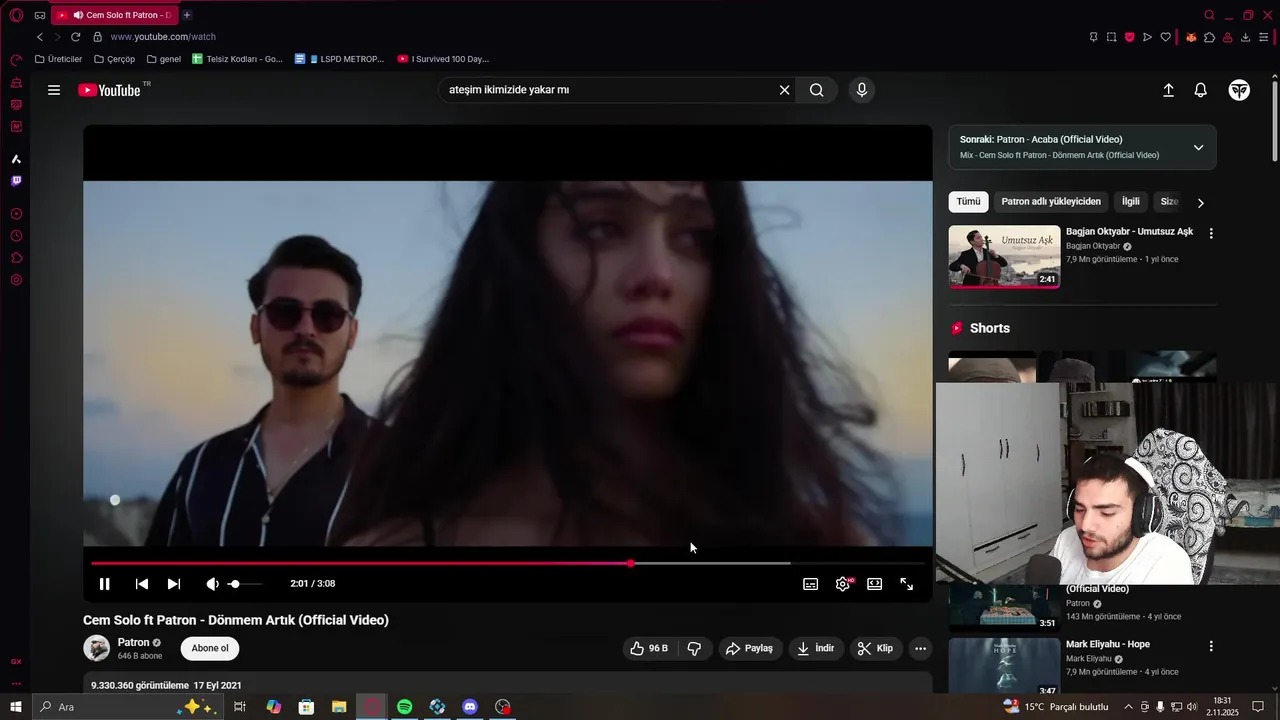Open Çerçöp bookmark folder
1280x720 pixels.
[113, 59]
